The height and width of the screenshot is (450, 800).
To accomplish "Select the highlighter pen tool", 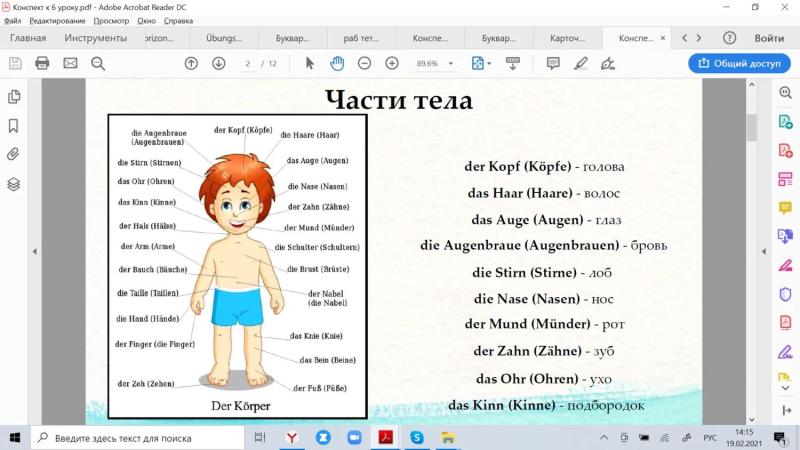I will pyautogui.click(x=581, y=63).
